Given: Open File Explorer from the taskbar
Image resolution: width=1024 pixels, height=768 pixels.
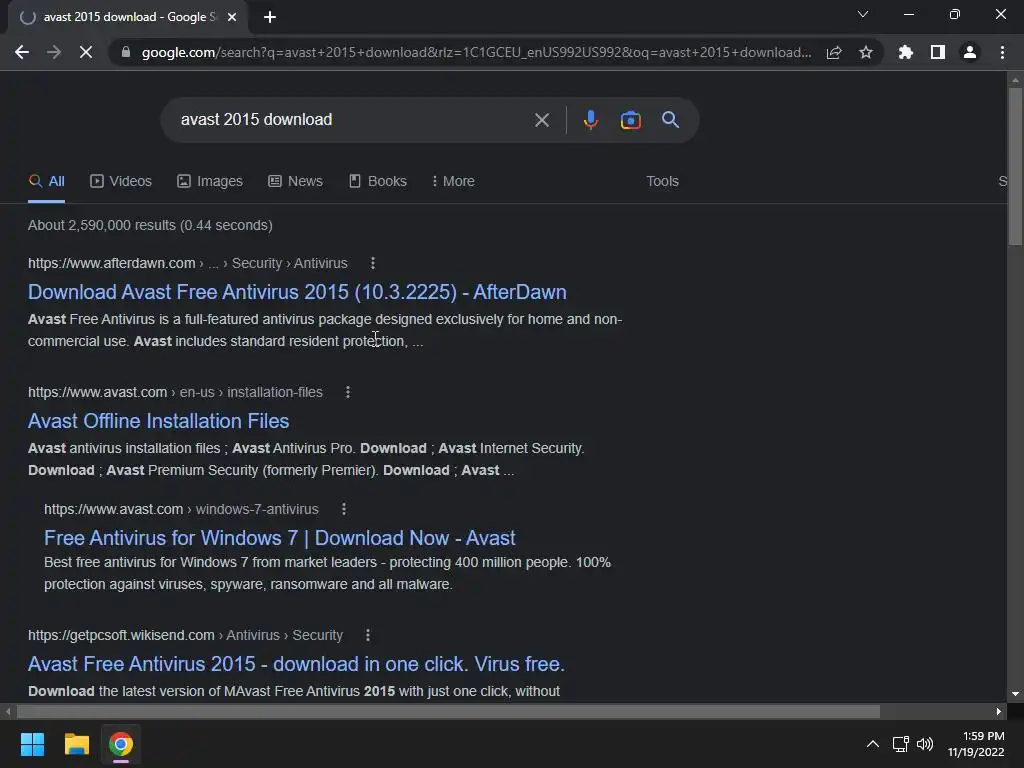Looking at the screenshot, I should click(x=76, y=744).
